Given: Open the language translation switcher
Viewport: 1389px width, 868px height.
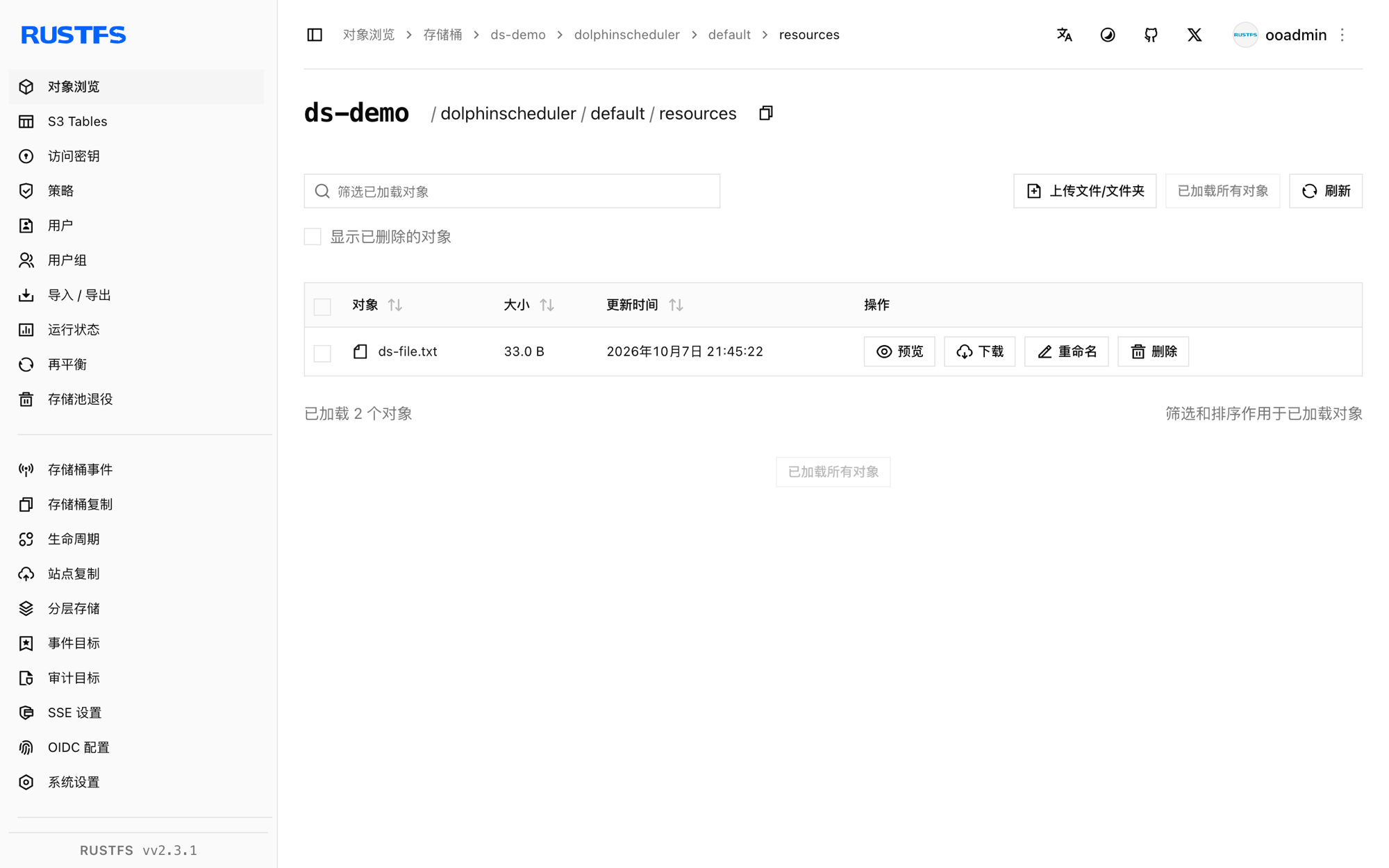Looking at the screenshot, I should tap(1064, 35).
